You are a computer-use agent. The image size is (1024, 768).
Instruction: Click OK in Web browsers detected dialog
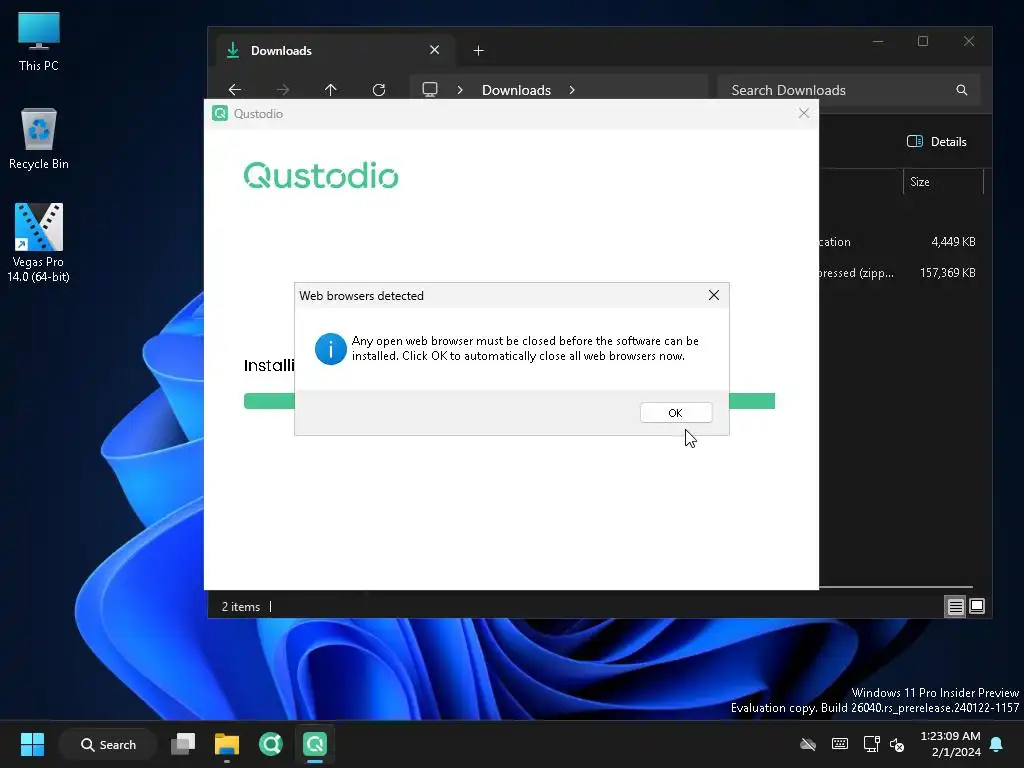[675, 413]
